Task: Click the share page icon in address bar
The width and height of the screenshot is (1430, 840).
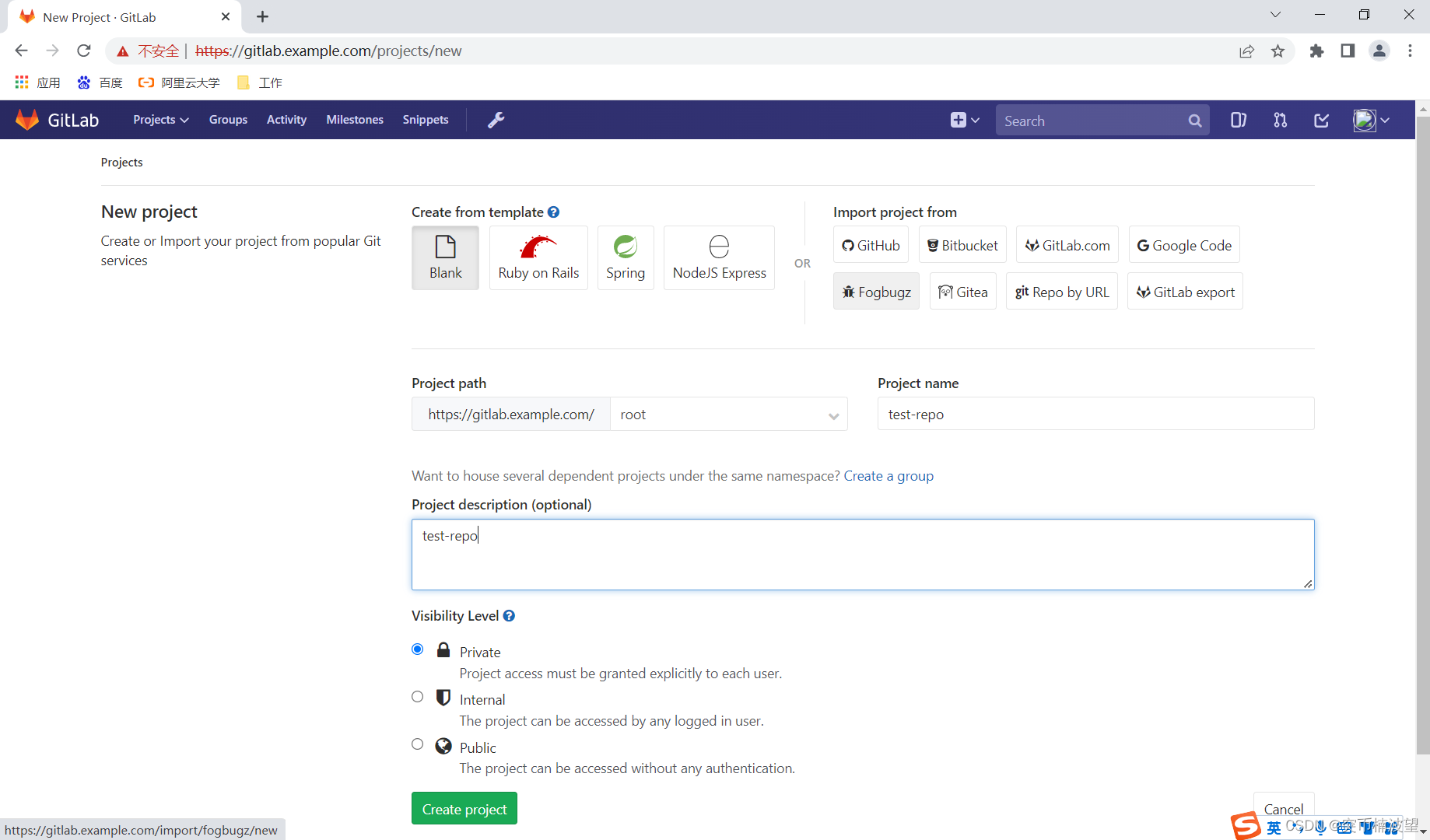Action: click(x=1247, y=51)
